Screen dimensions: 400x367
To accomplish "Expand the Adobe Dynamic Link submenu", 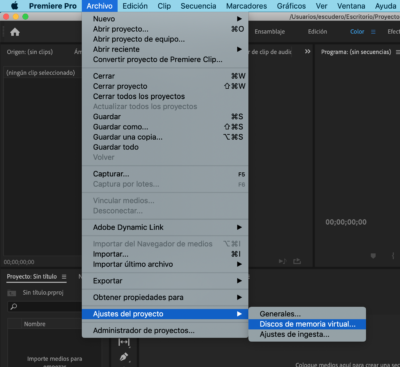I will (x=165, y=227).
